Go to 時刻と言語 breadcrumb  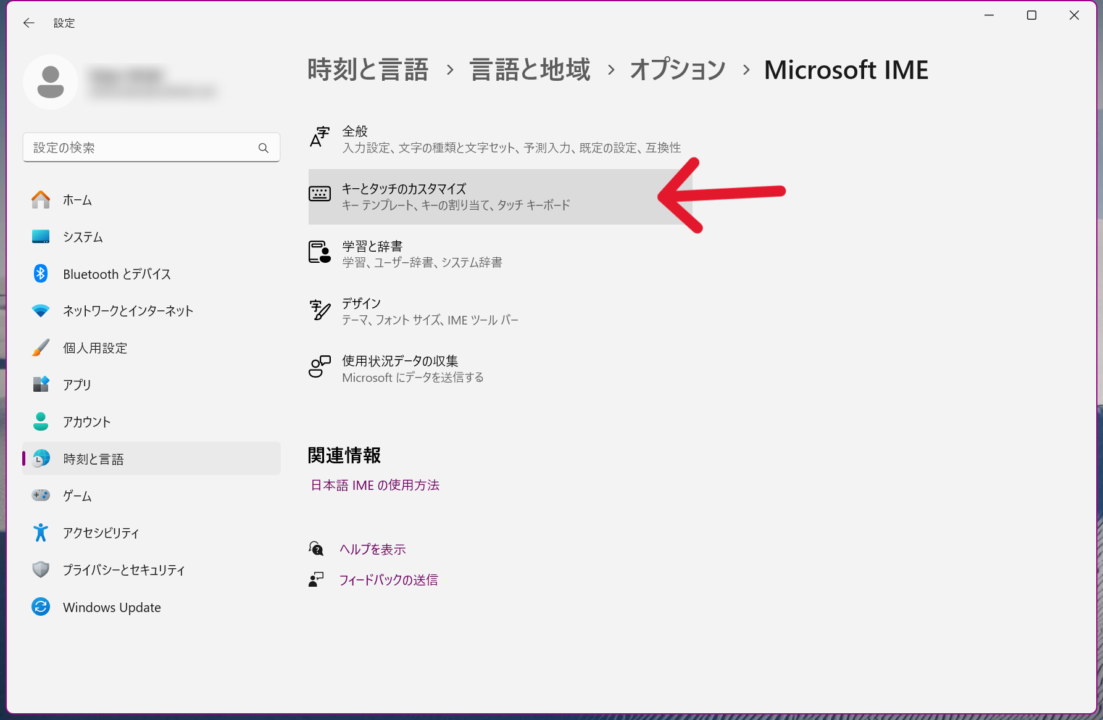368,70
